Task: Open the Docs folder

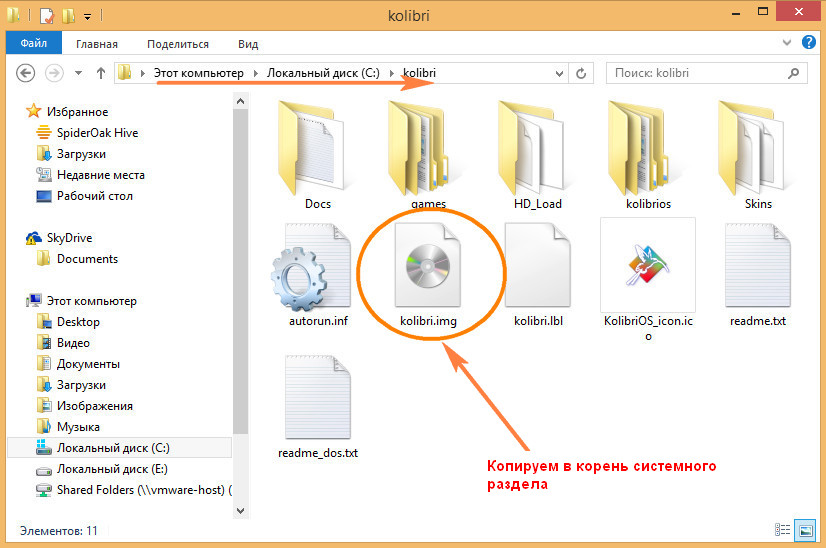Action: coord(318,155)
